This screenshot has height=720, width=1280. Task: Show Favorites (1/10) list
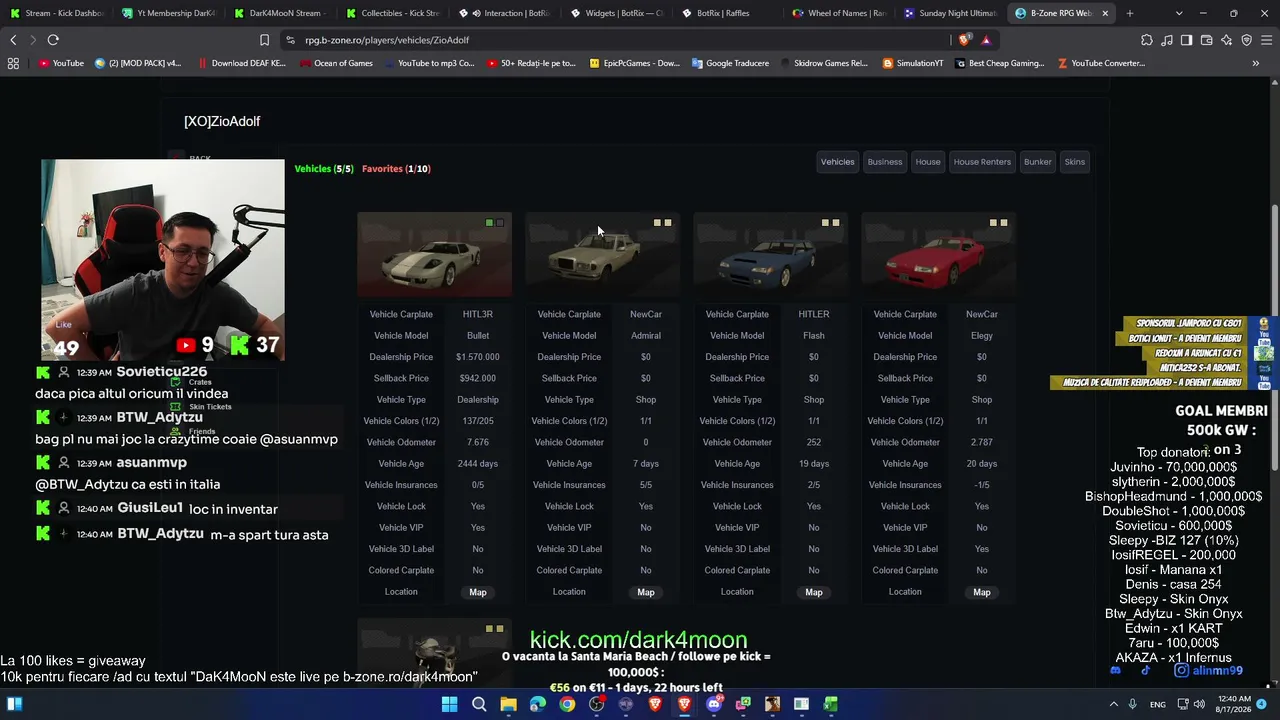(x=396, y=169)
